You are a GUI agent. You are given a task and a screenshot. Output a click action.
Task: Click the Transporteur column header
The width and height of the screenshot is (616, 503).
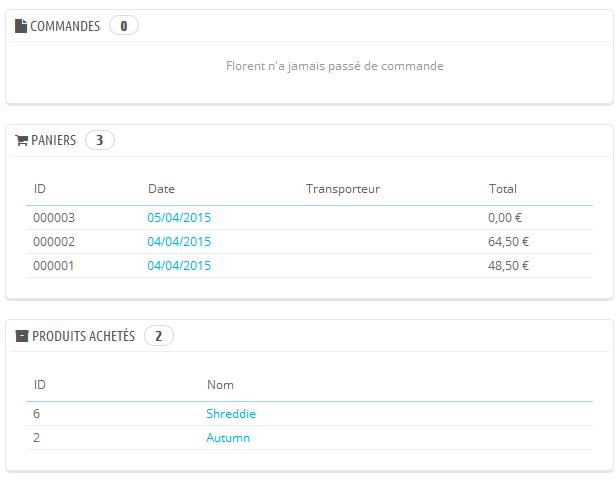click(x=343, y=189)
